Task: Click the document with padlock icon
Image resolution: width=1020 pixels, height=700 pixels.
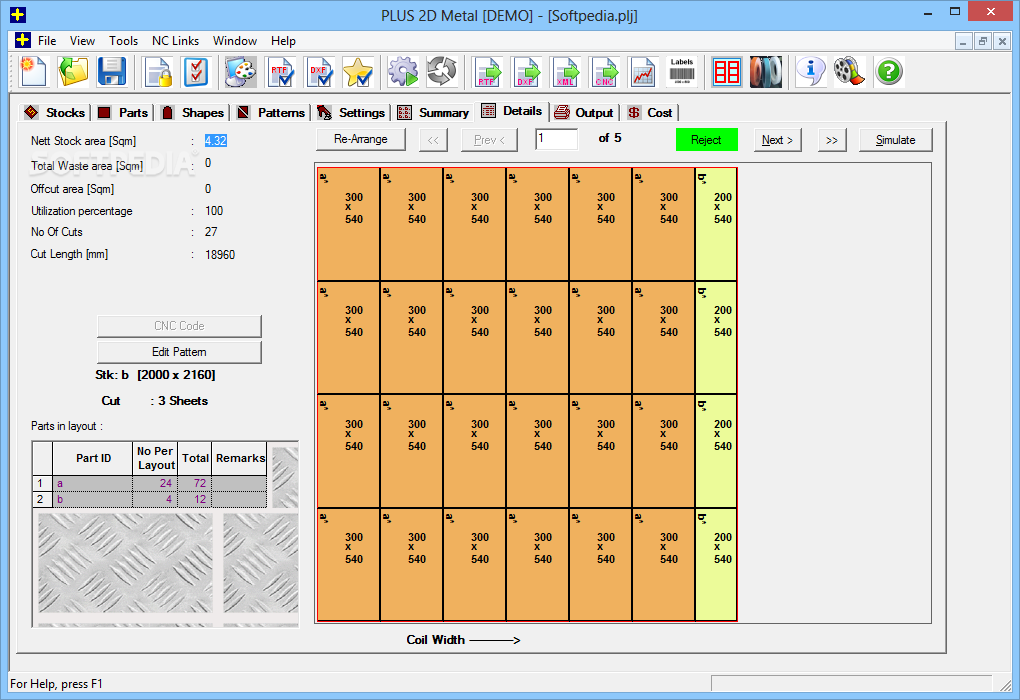Action: [158, 72]
